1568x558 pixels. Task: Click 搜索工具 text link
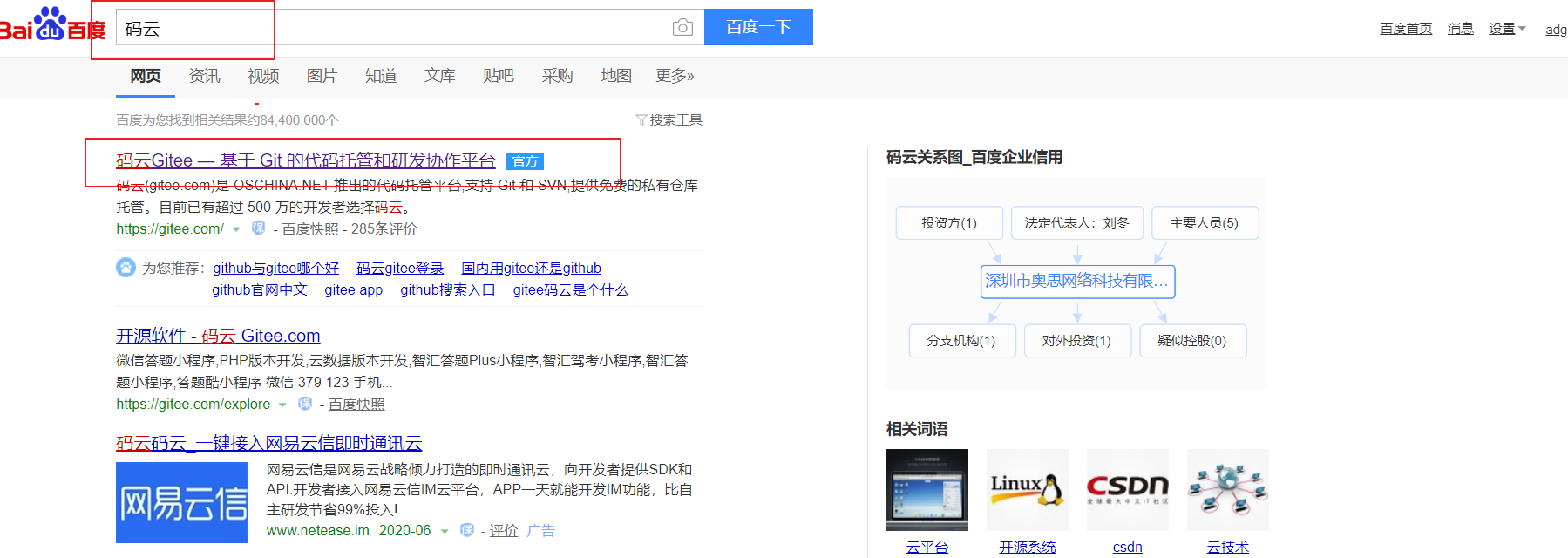pos(675,119)
